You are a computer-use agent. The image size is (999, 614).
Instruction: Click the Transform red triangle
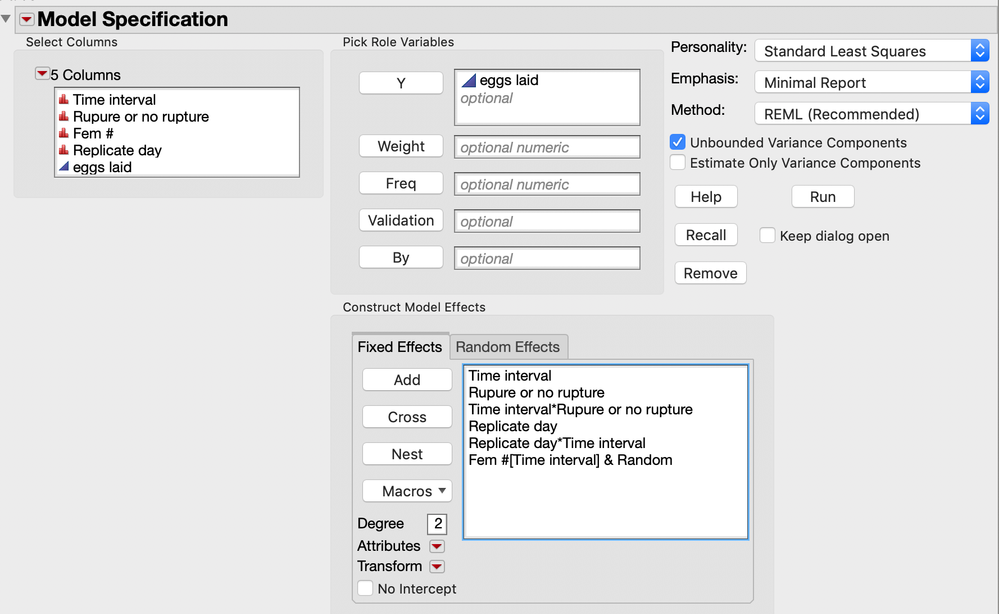point(436,566)
